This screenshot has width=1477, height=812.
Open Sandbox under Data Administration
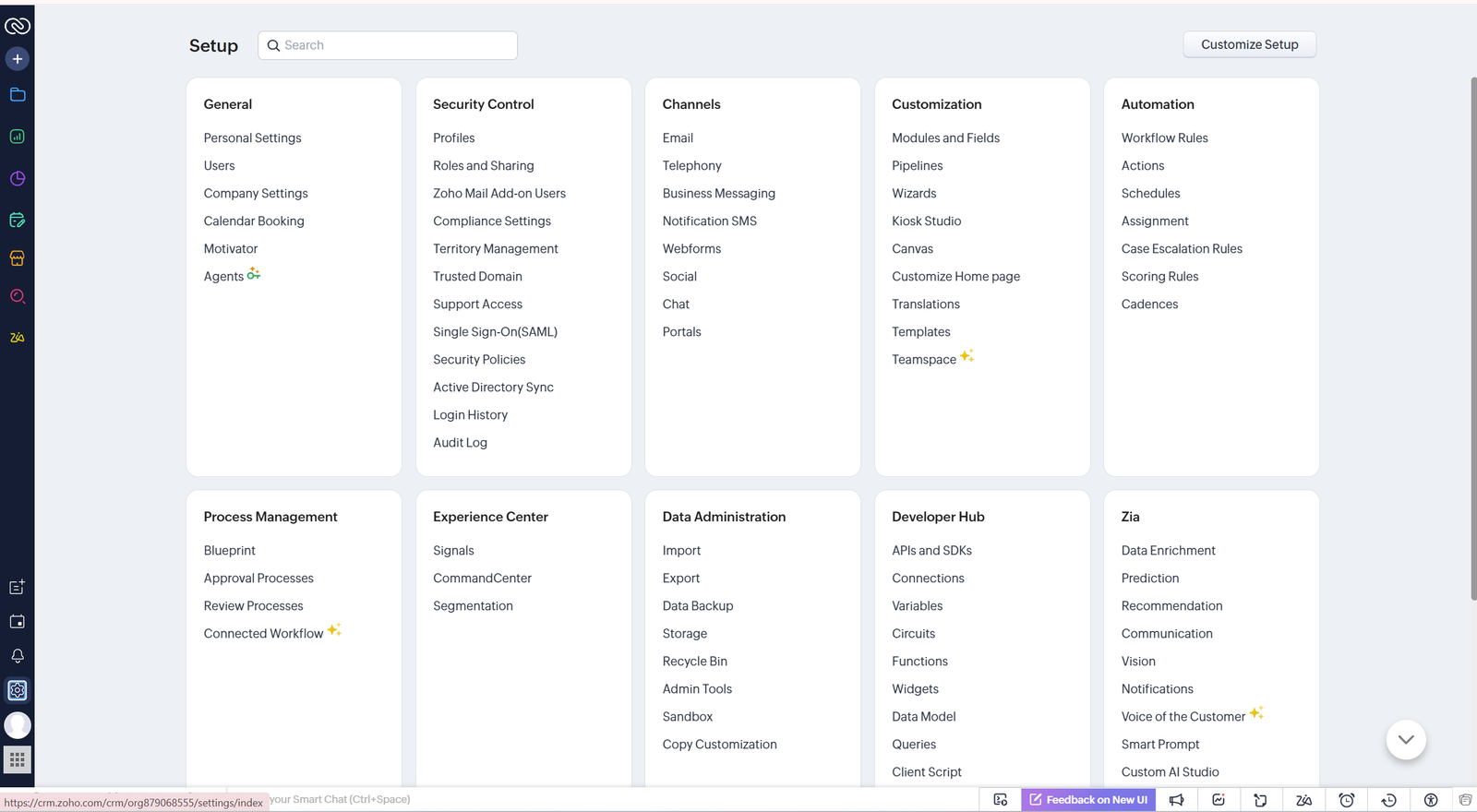click(x=687, y=717)
